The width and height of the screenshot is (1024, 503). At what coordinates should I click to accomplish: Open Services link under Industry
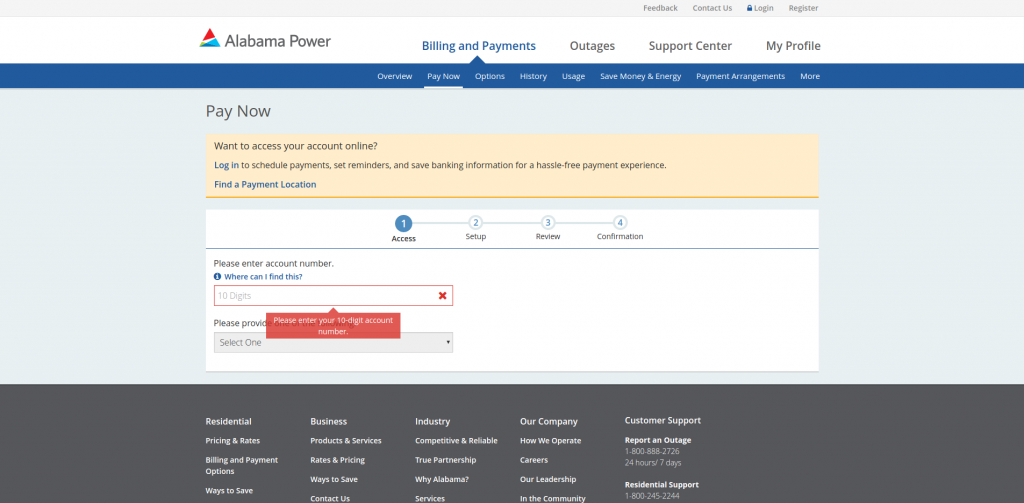click(x=430, y=498)
